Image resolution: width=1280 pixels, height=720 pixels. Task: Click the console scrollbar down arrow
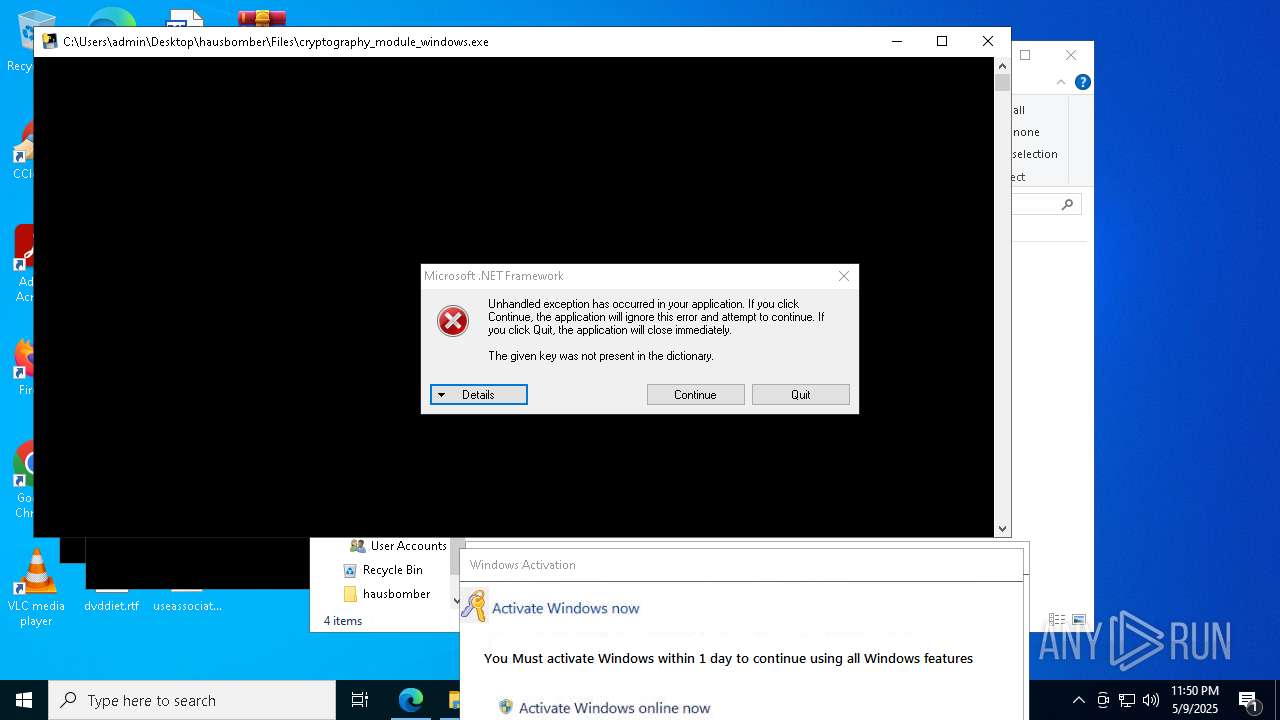tap(1002, 529)
